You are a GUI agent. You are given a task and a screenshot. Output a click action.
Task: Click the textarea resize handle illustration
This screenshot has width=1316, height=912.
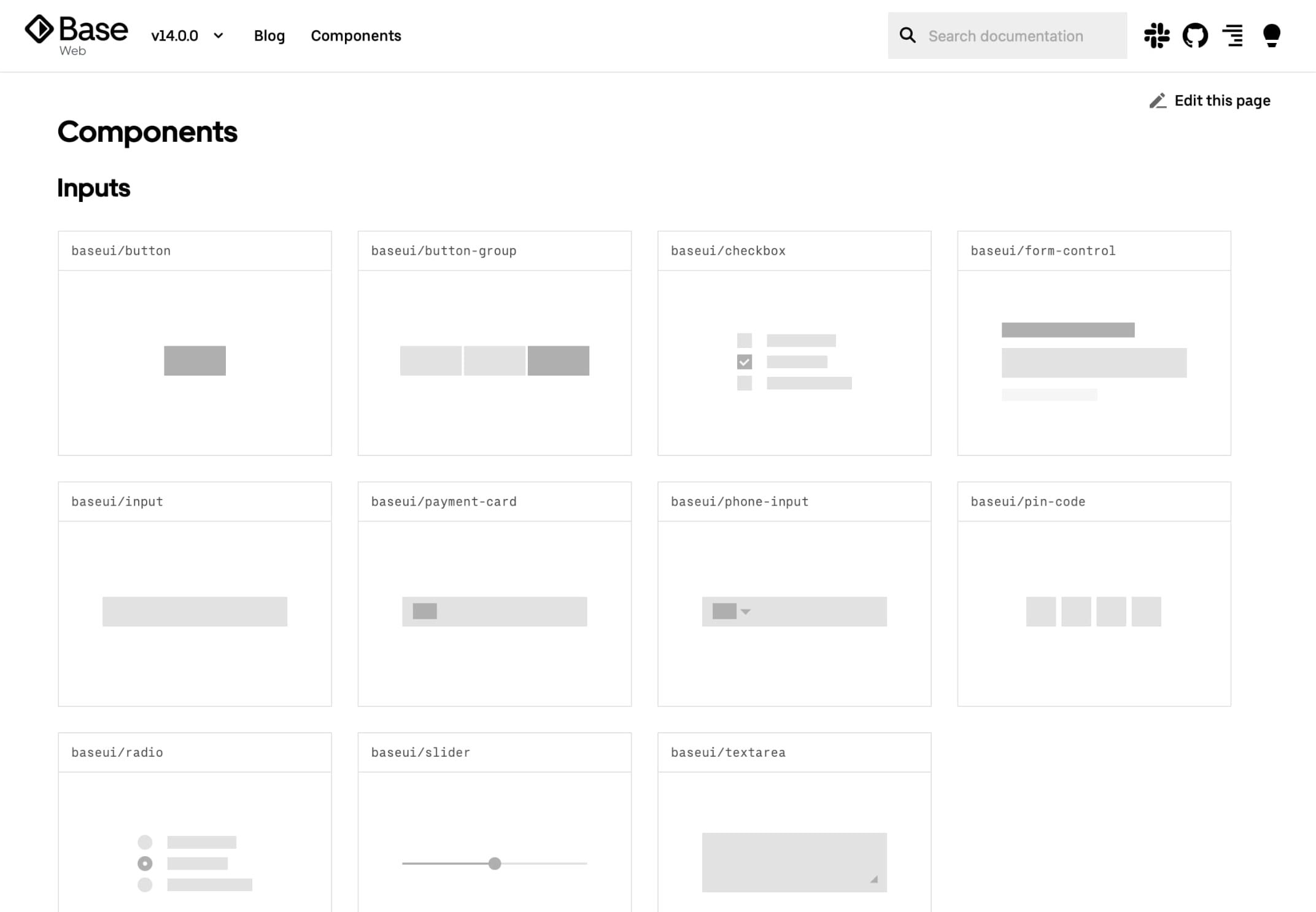pyautogui.click(x=874, y=879)
